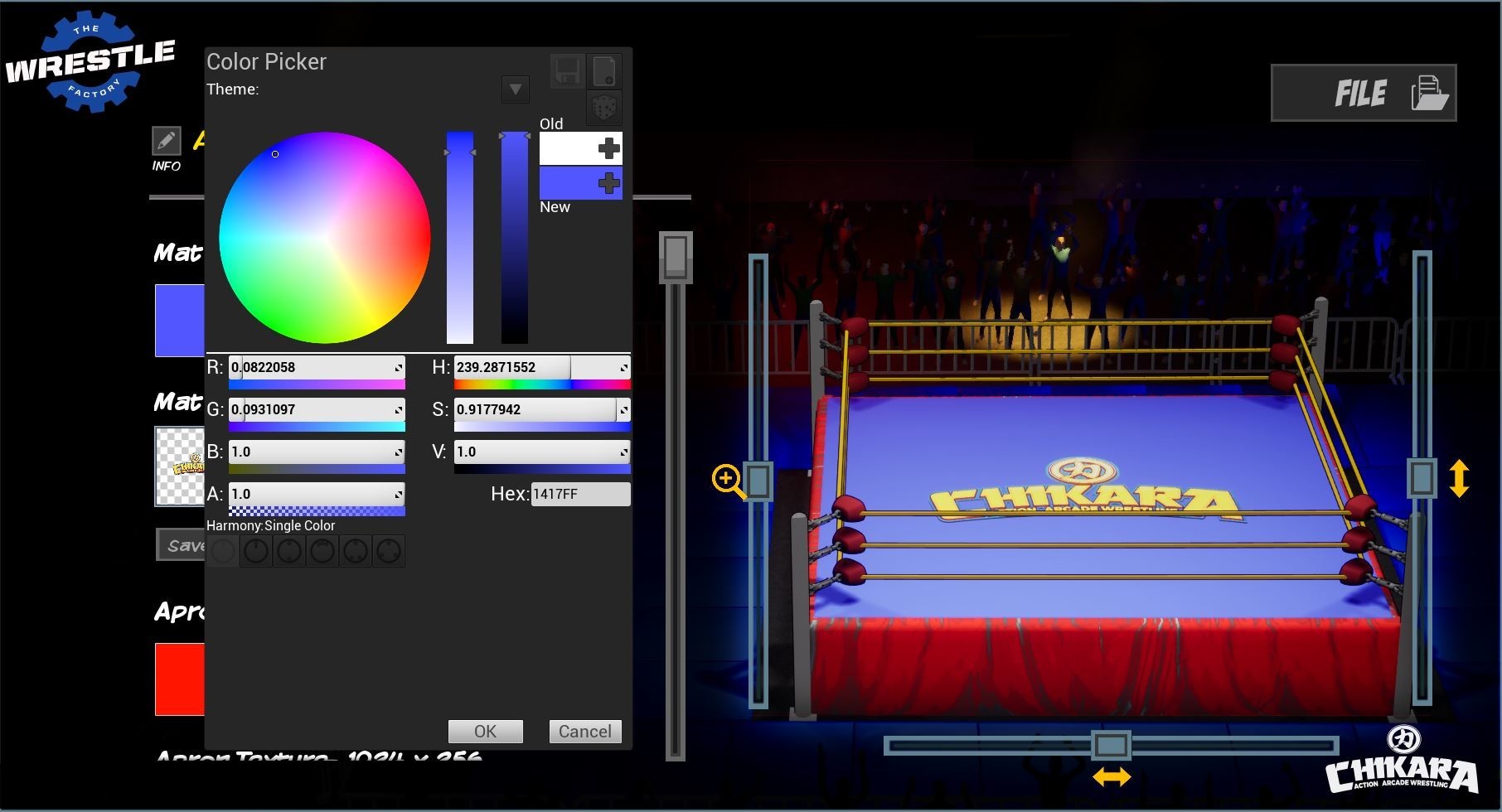Open the Theme dropdown arrow
Image resolution: width=1502 pixels, height=812 pixels.
[x=516, y=89]
